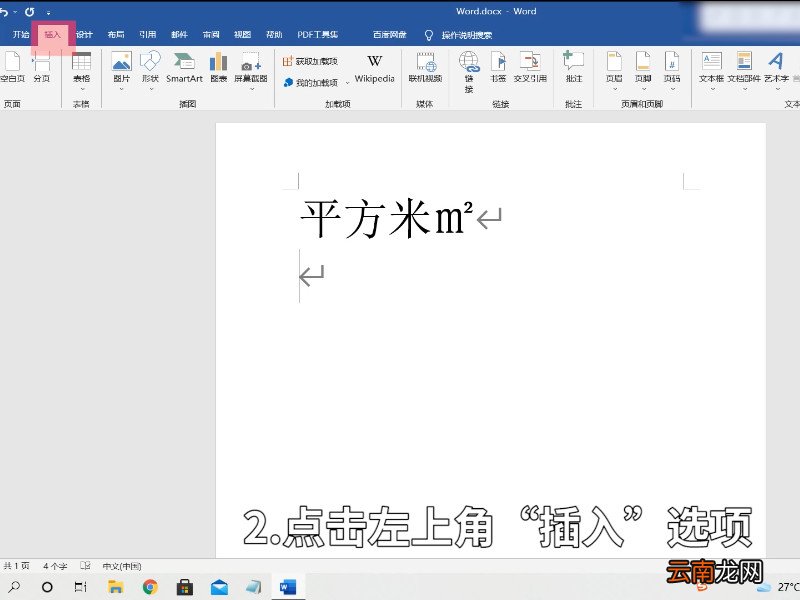
Task: Insert a comment (批注)
Action: coord(573,67)
